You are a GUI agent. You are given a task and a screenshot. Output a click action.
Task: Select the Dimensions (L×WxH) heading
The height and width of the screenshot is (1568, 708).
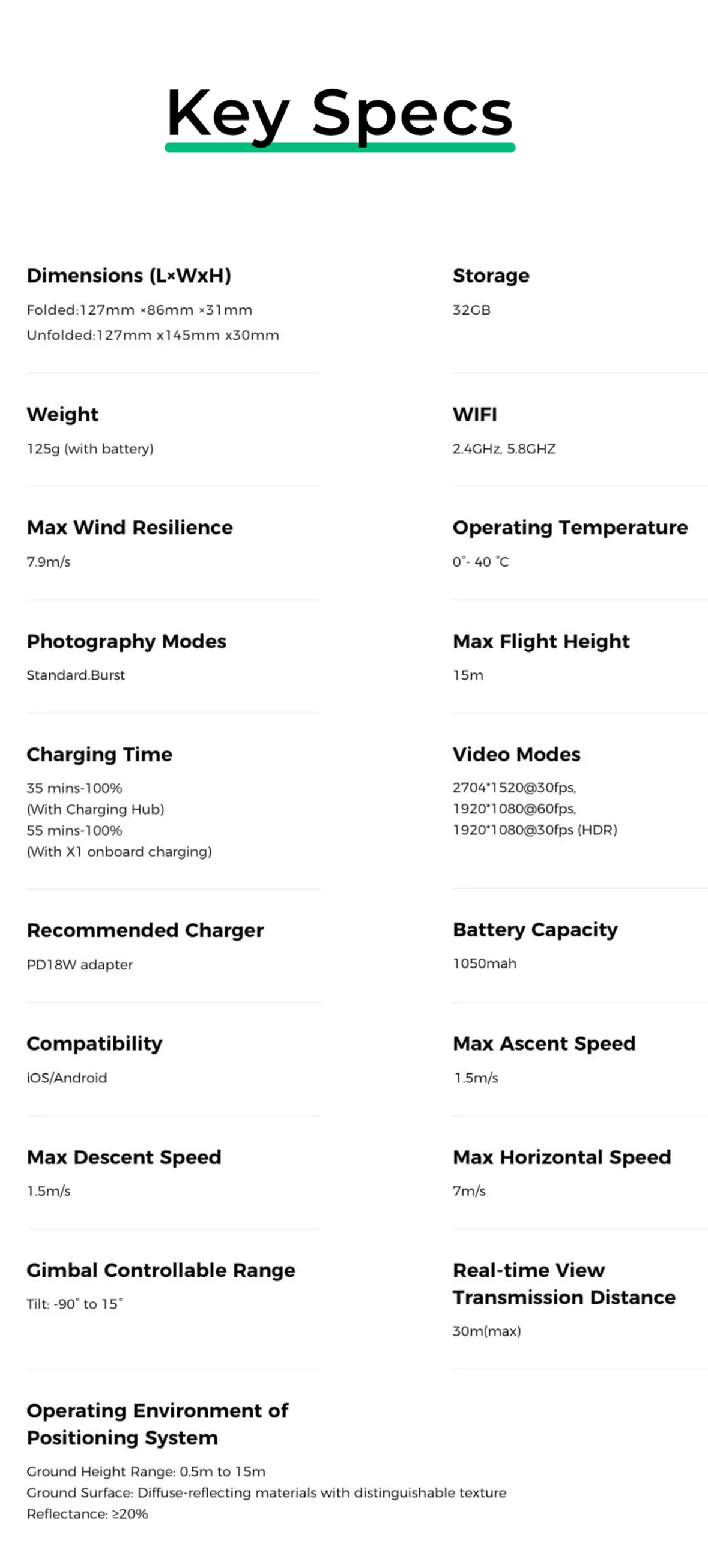point(129,276)
